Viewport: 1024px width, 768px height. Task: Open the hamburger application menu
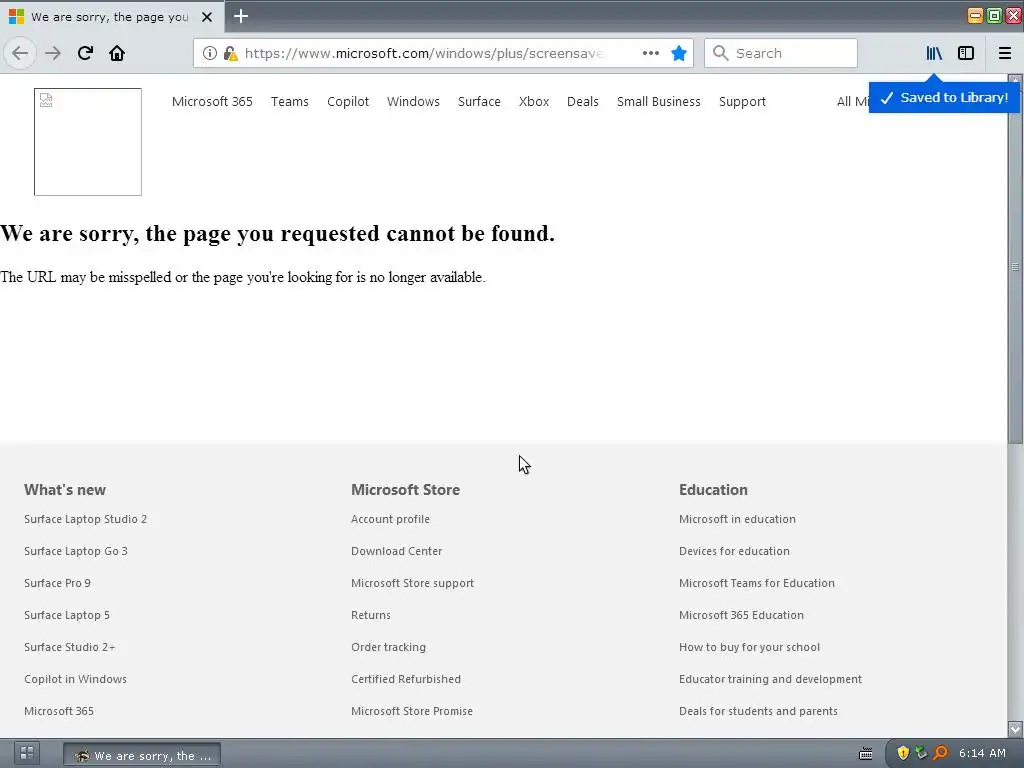(1005, 53)
